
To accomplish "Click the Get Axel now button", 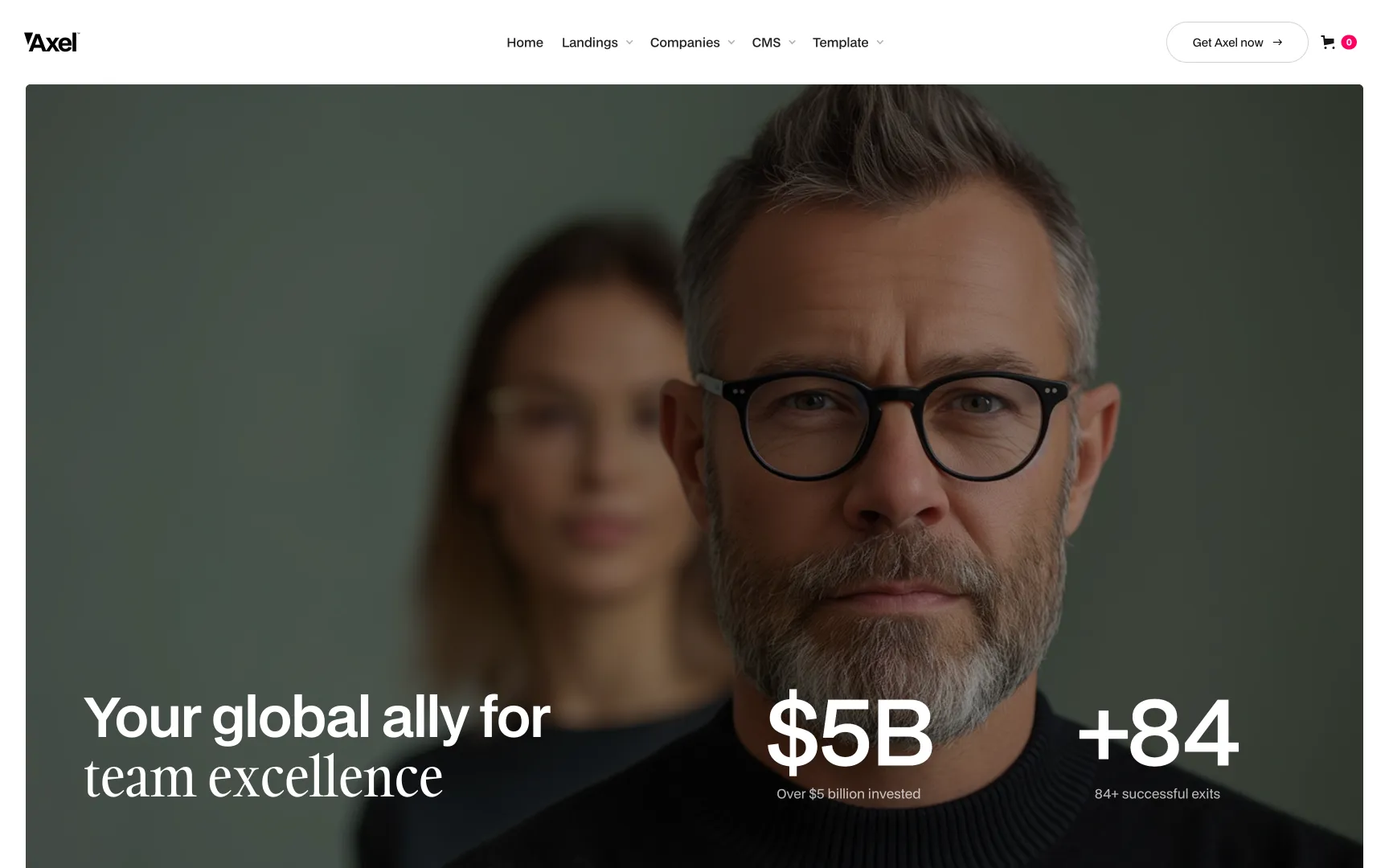I will (1237, 43).
